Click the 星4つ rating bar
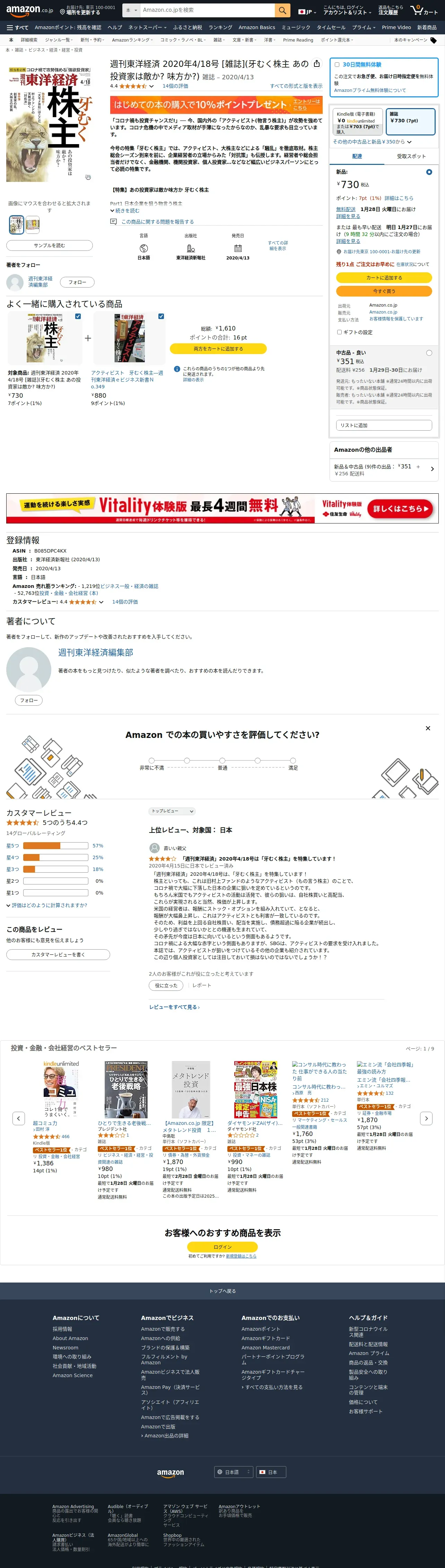The width and height of the screenshot is (445, 1568). pyautogui.click(x=55, y=858)
